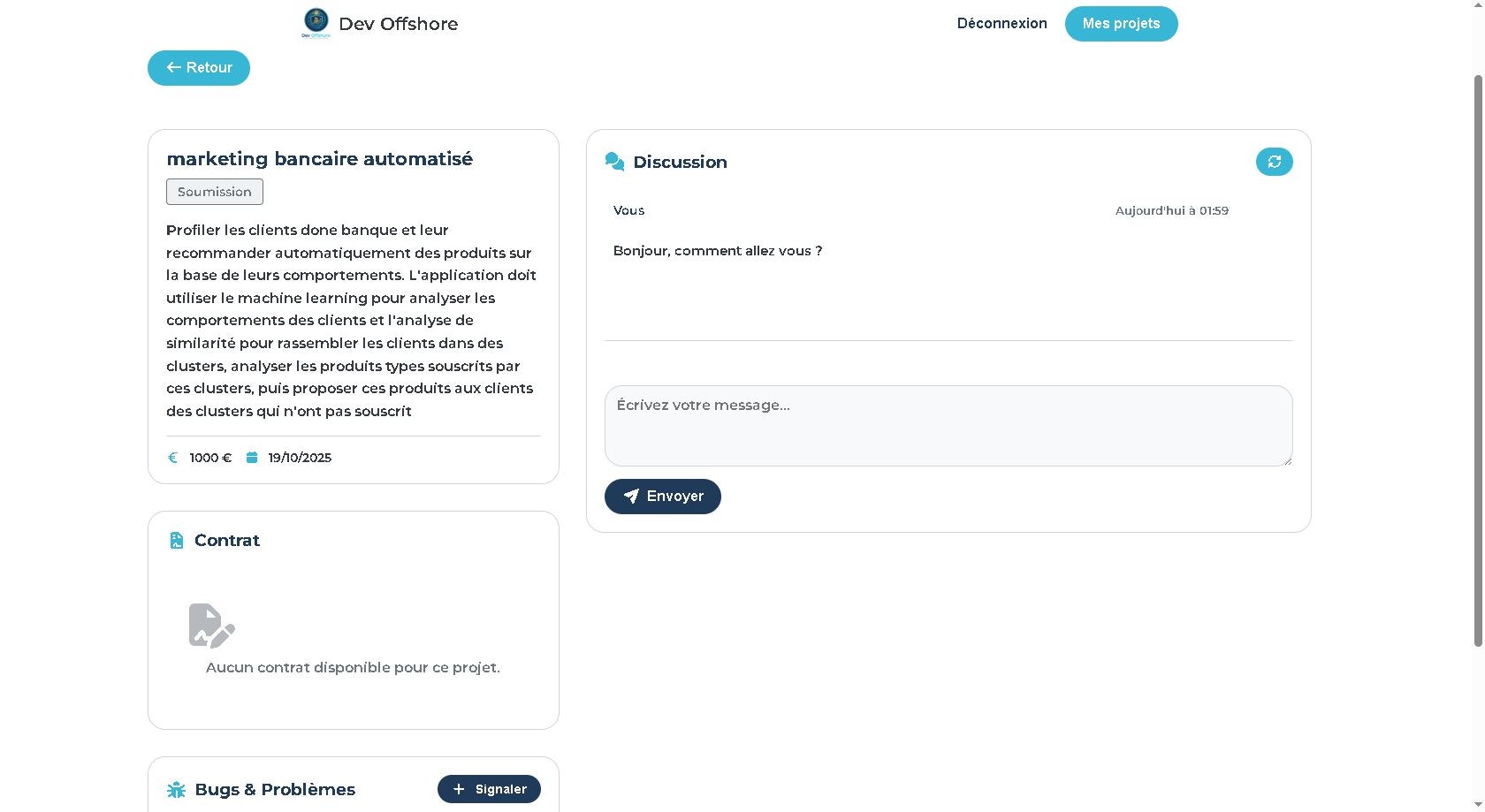Screen dimensions: 1485x812
Task: Click the Soumission status badge
Action: coord(214,192)
